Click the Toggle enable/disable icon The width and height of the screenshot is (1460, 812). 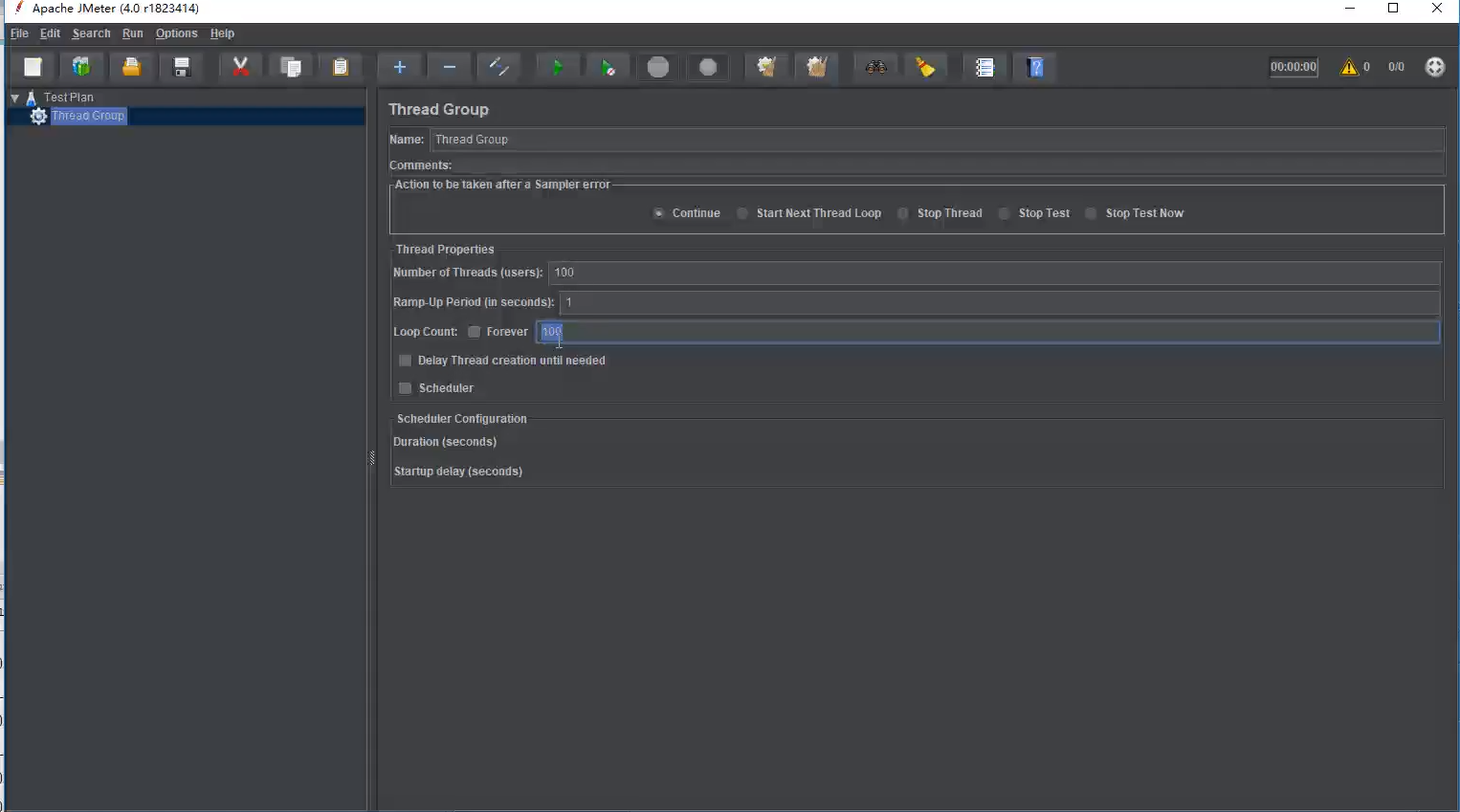click(498, 67)
